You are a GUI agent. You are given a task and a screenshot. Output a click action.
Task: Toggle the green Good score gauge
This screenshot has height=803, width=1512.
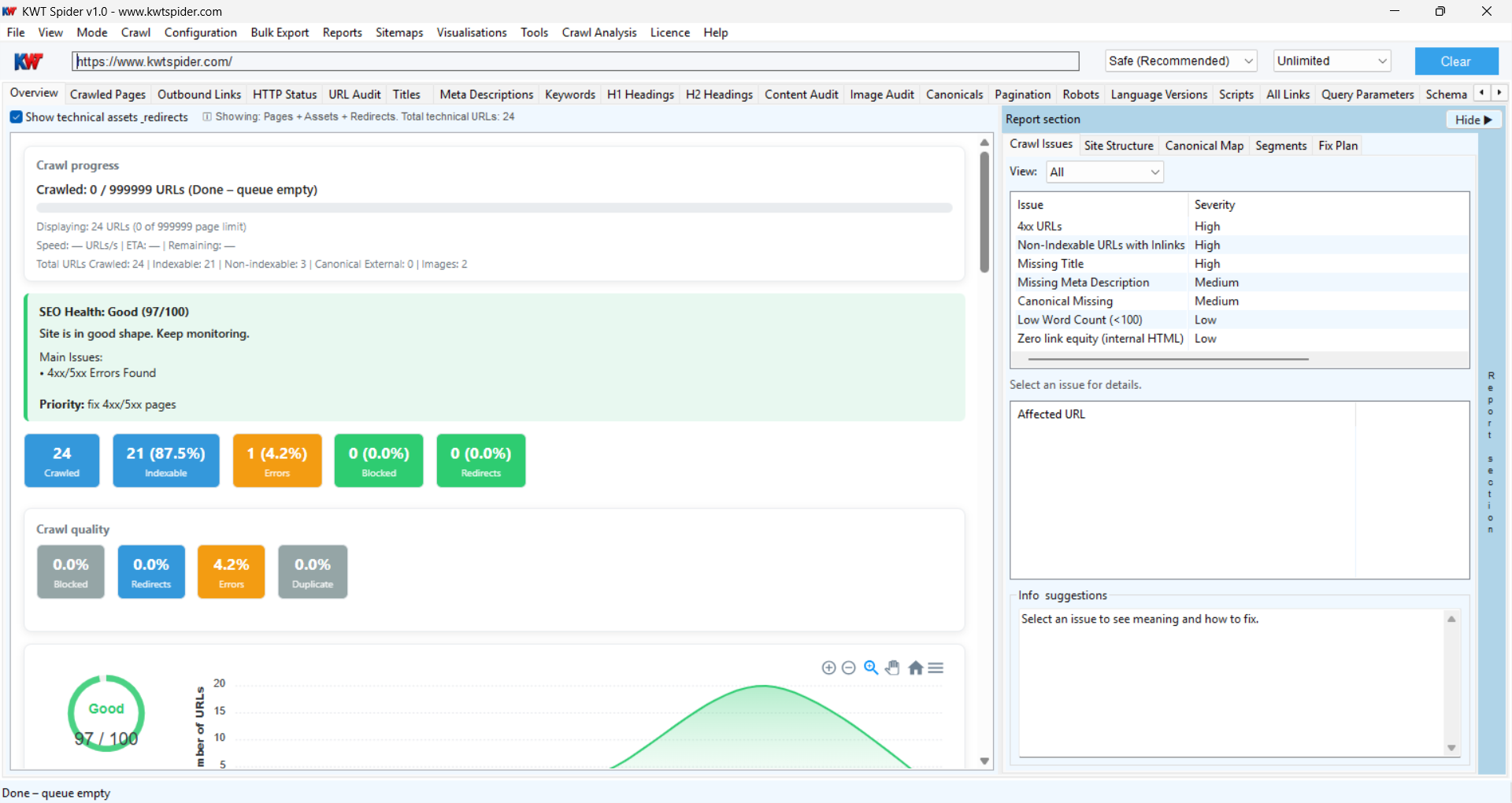[x=106, y=712]
